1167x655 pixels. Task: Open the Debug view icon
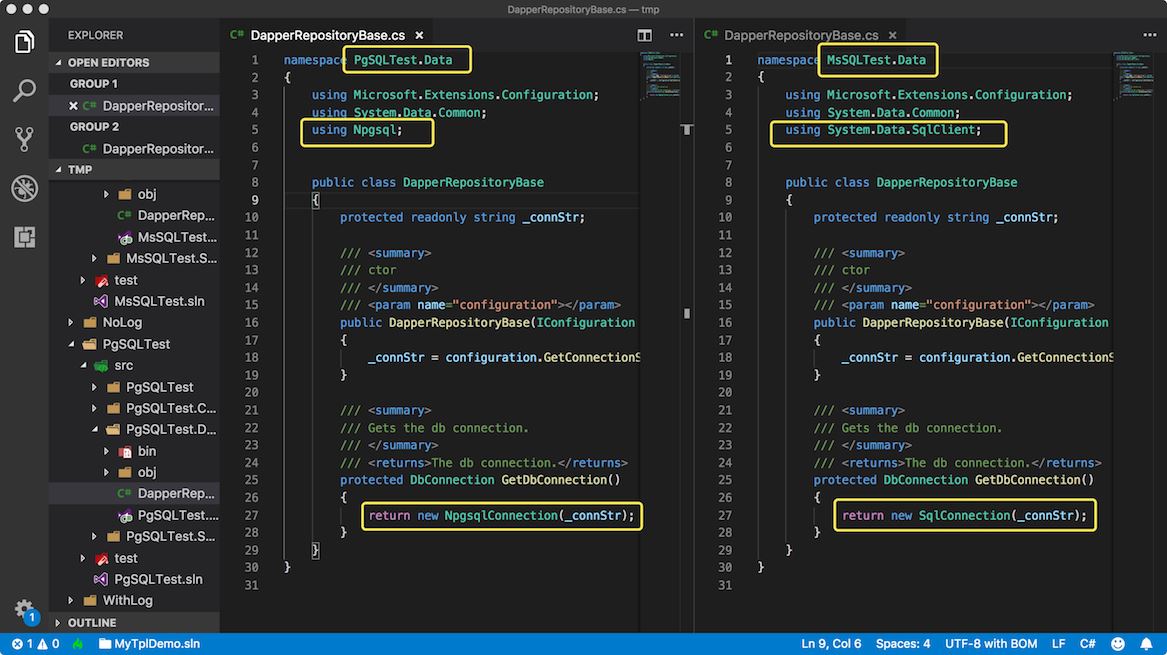point(25,188)
